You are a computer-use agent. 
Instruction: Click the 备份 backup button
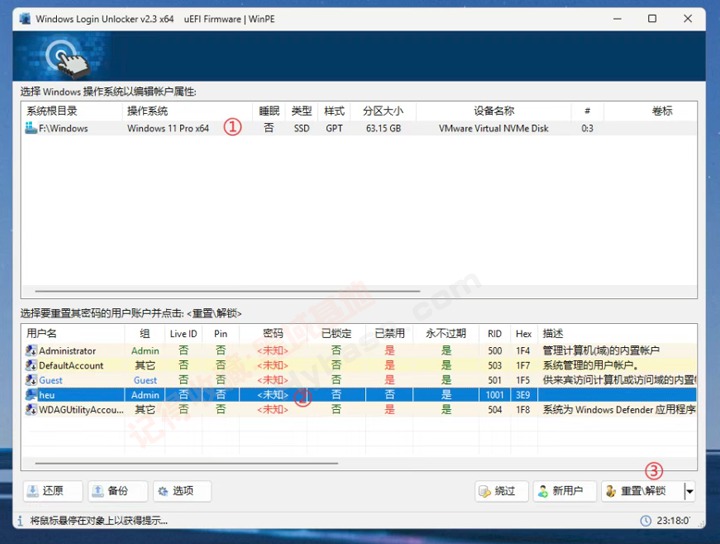pos(118,491)
